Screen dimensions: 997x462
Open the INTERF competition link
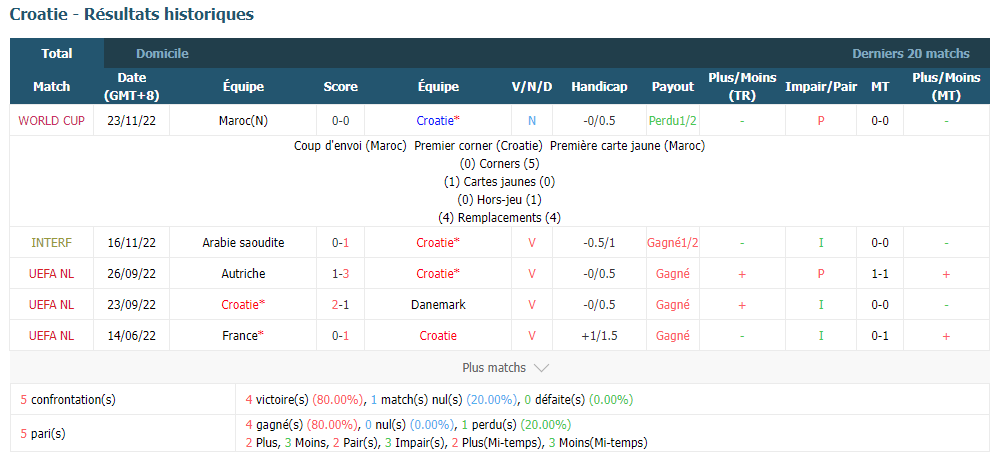(x=52, y=243)
